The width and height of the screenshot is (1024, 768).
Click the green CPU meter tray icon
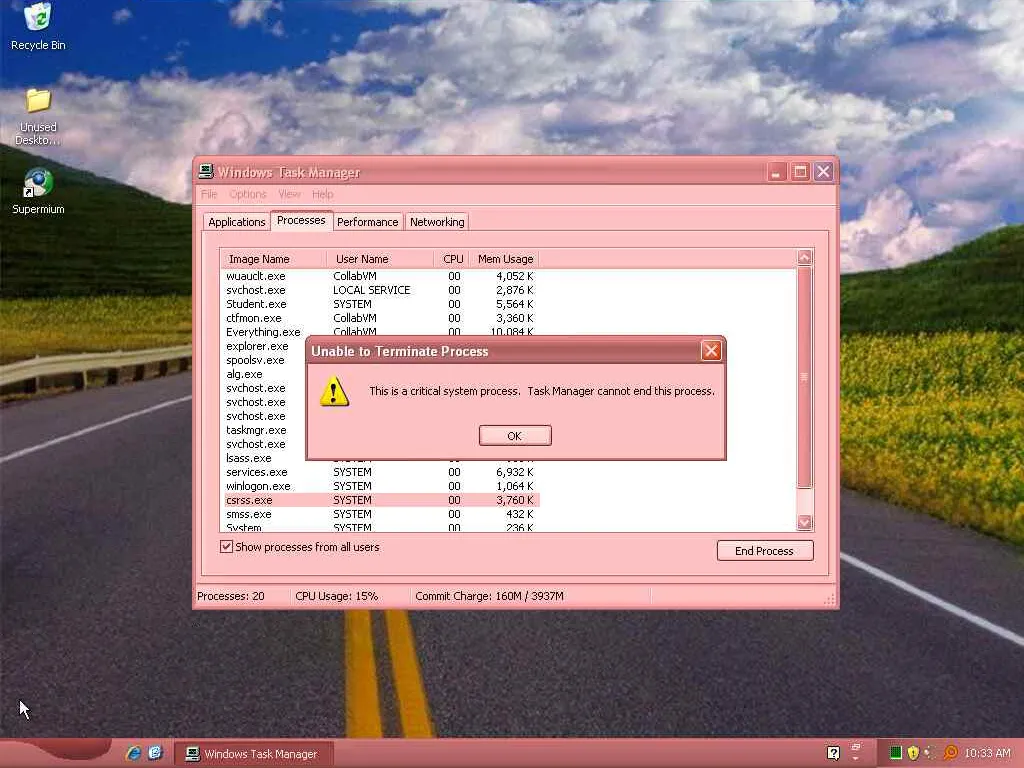pyautogui.click(x=895, y=753)
